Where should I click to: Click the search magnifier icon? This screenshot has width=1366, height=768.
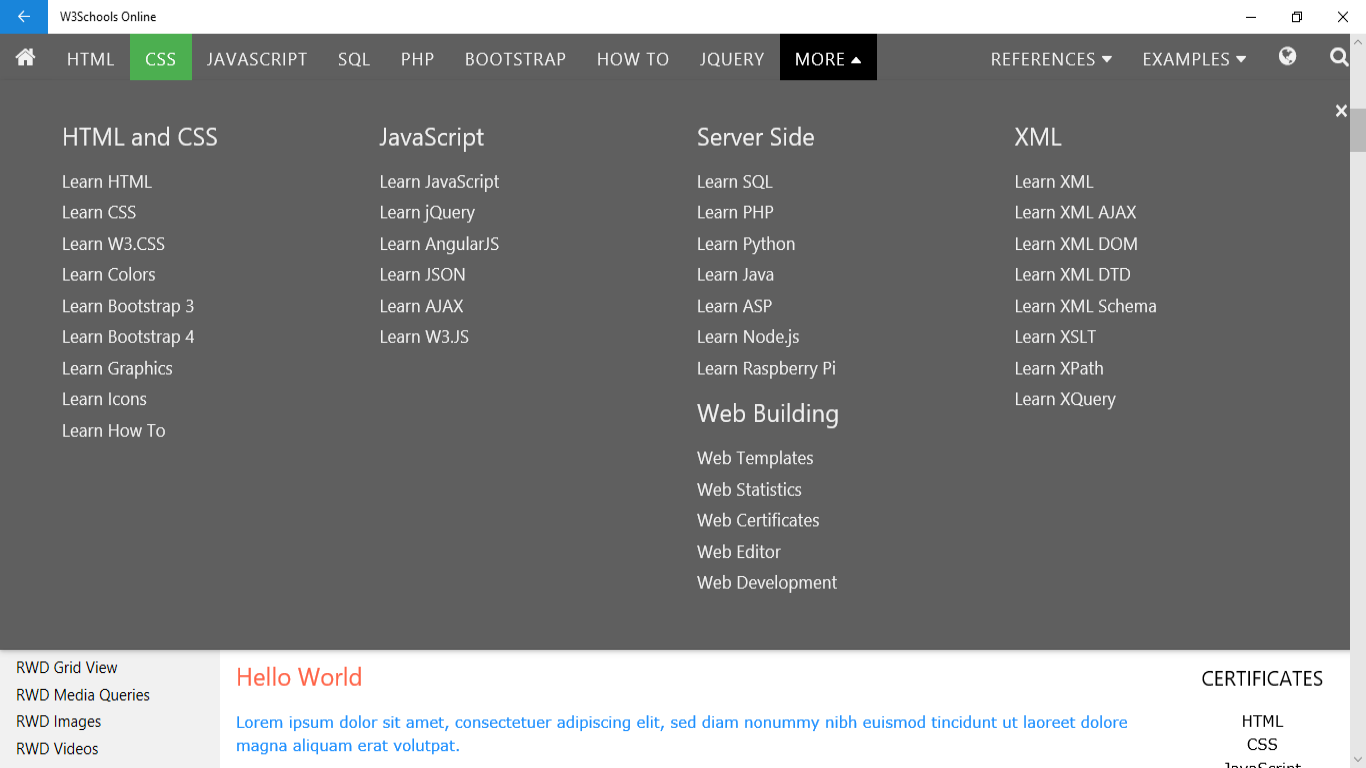[1339, 58]
